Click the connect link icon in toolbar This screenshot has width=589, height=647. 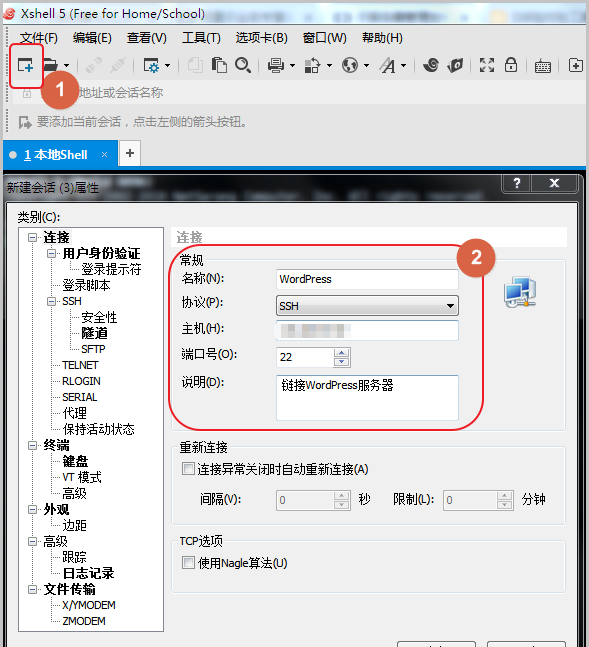tap(93, 65)
